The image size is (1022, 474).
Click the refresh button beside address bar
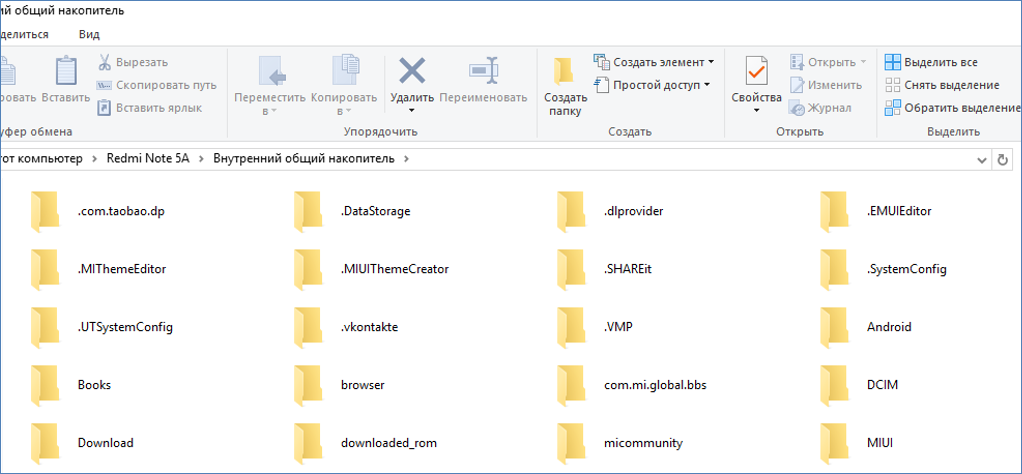pos(1004,159)
